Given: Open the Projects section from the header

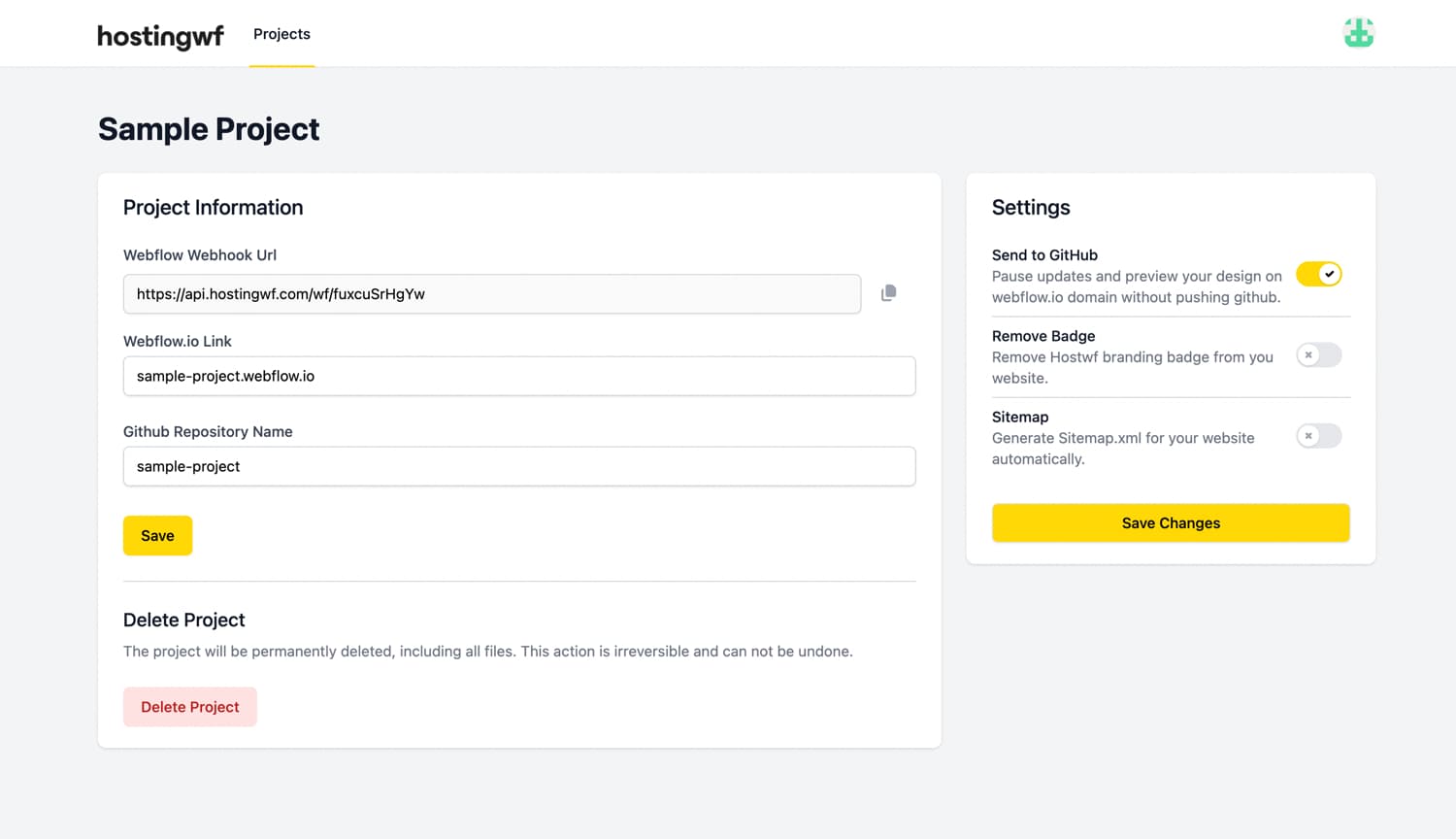Looking at the screenshot, I should tap(281, 33).
